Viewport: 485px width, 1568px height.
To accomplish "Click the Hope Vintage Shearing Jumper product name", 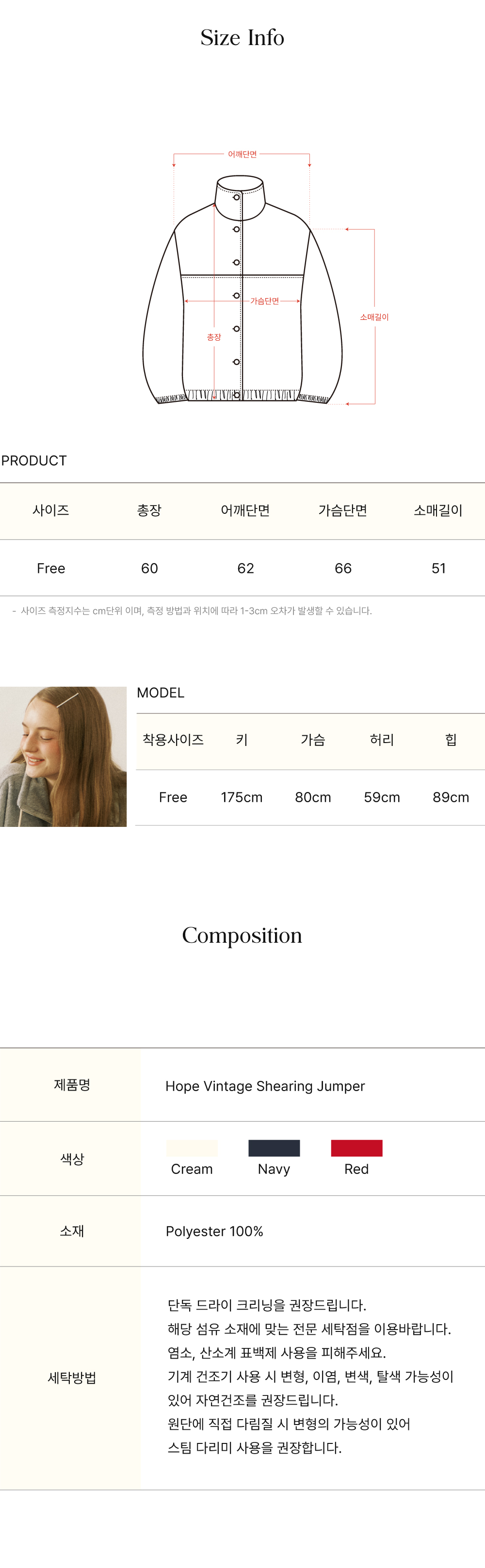I will tap(265, 1086).
